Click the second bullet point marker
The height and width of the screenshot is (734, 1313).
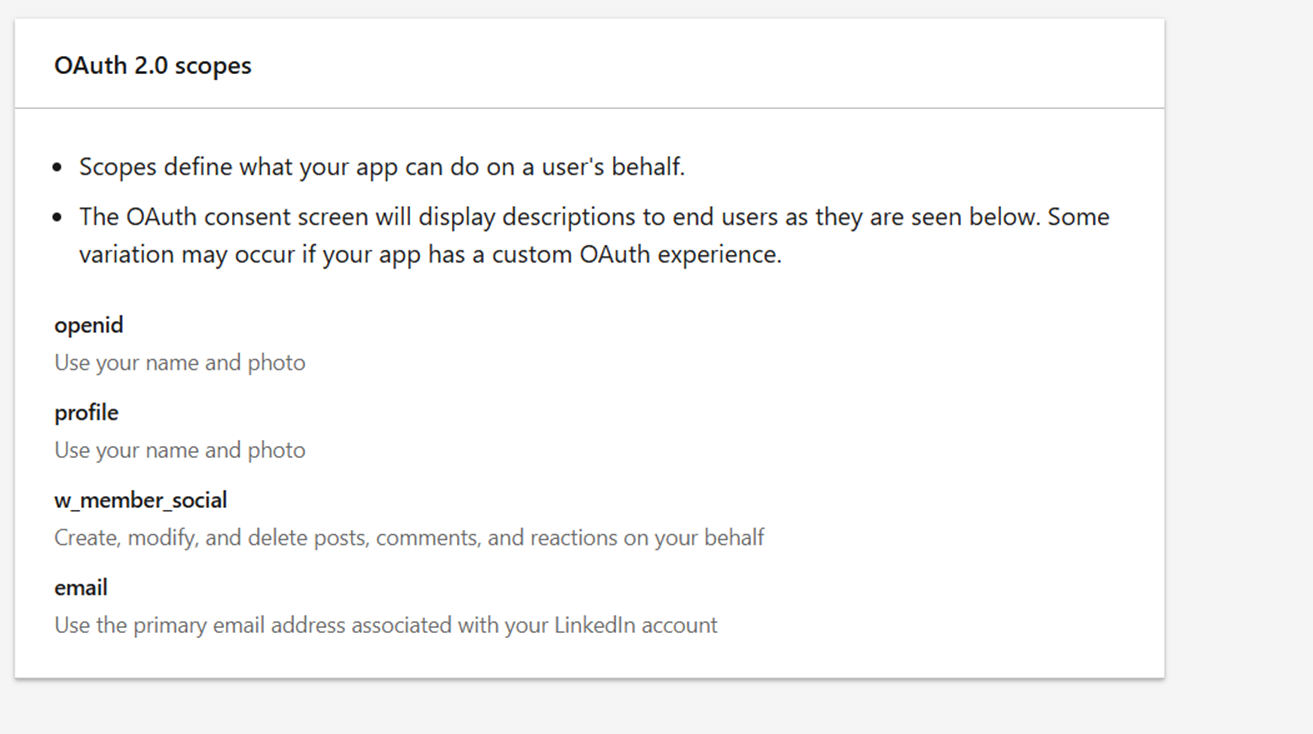pos(58,218)
